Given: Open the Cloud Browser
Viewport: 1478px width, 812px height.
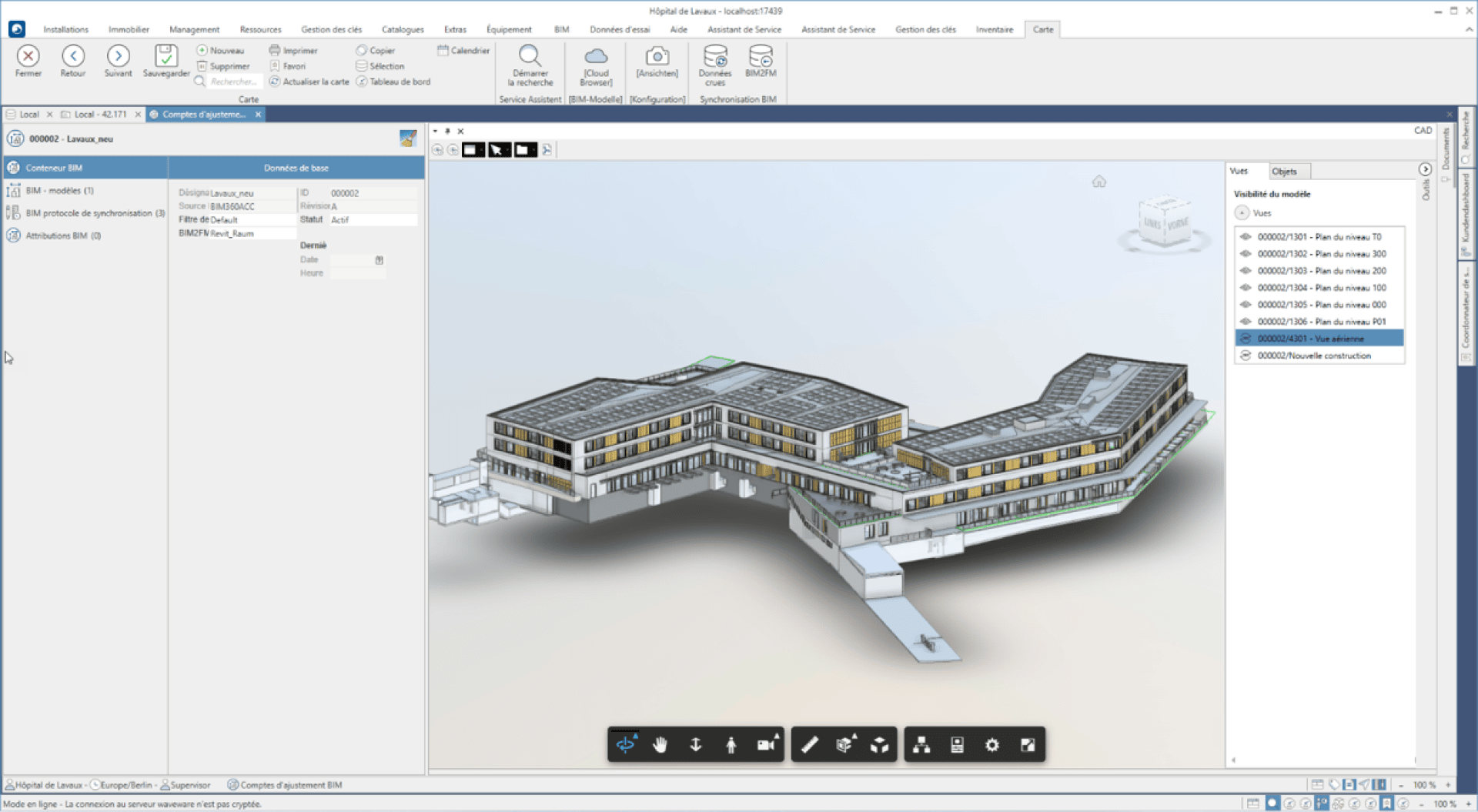Looking at the screenshot, I should point(596,65).
